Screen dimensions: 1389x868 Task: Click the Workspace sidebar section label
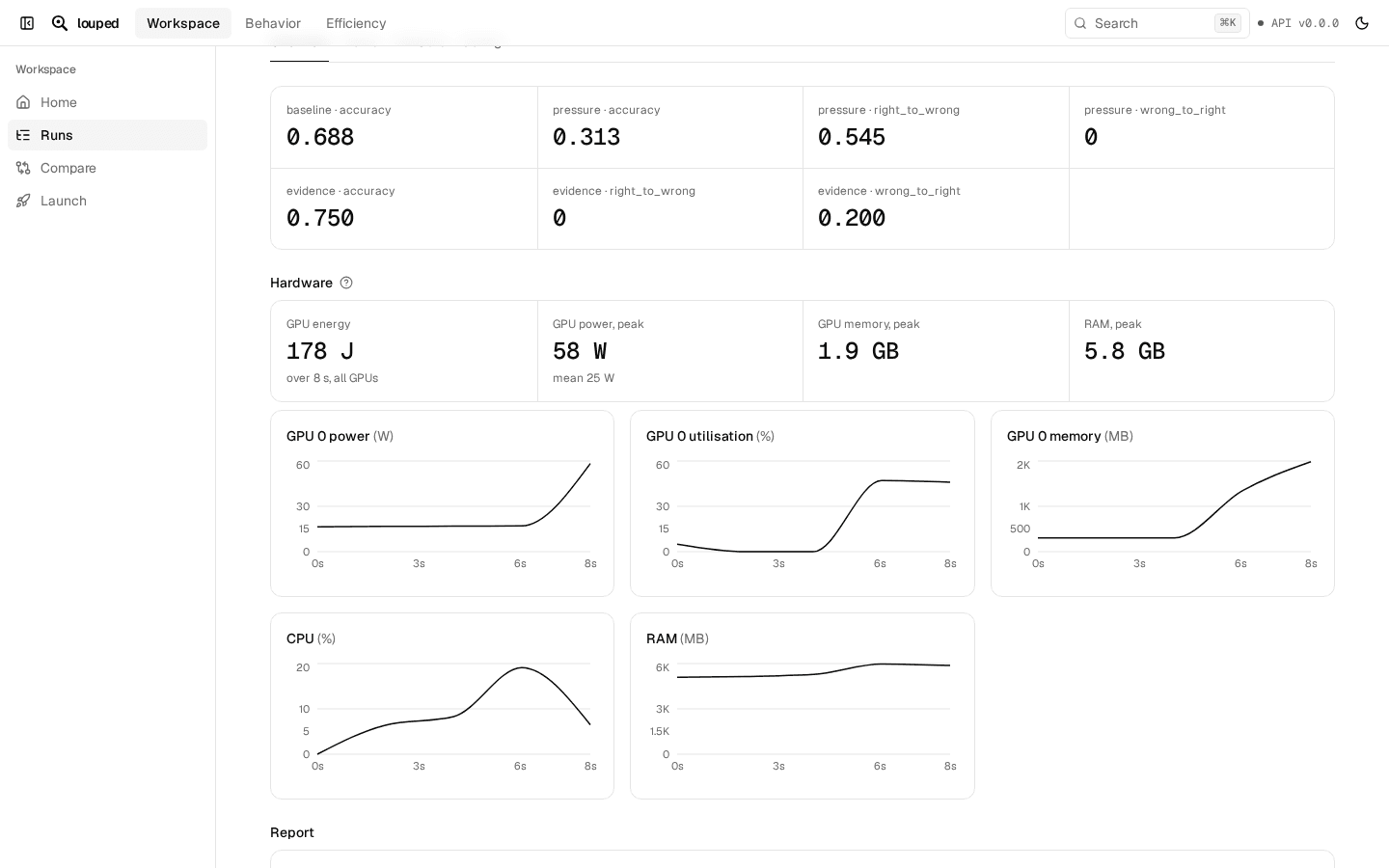(45, 69)
